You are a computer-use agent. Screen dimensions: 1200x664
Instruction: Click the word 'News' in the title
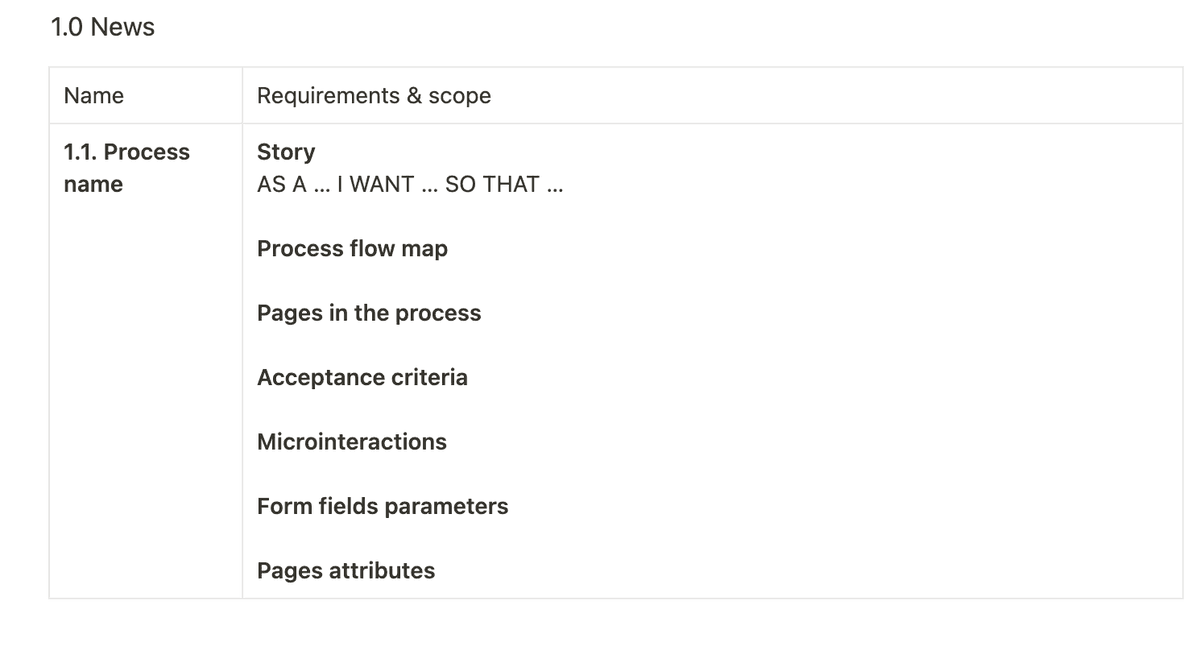tap(123, 27)
